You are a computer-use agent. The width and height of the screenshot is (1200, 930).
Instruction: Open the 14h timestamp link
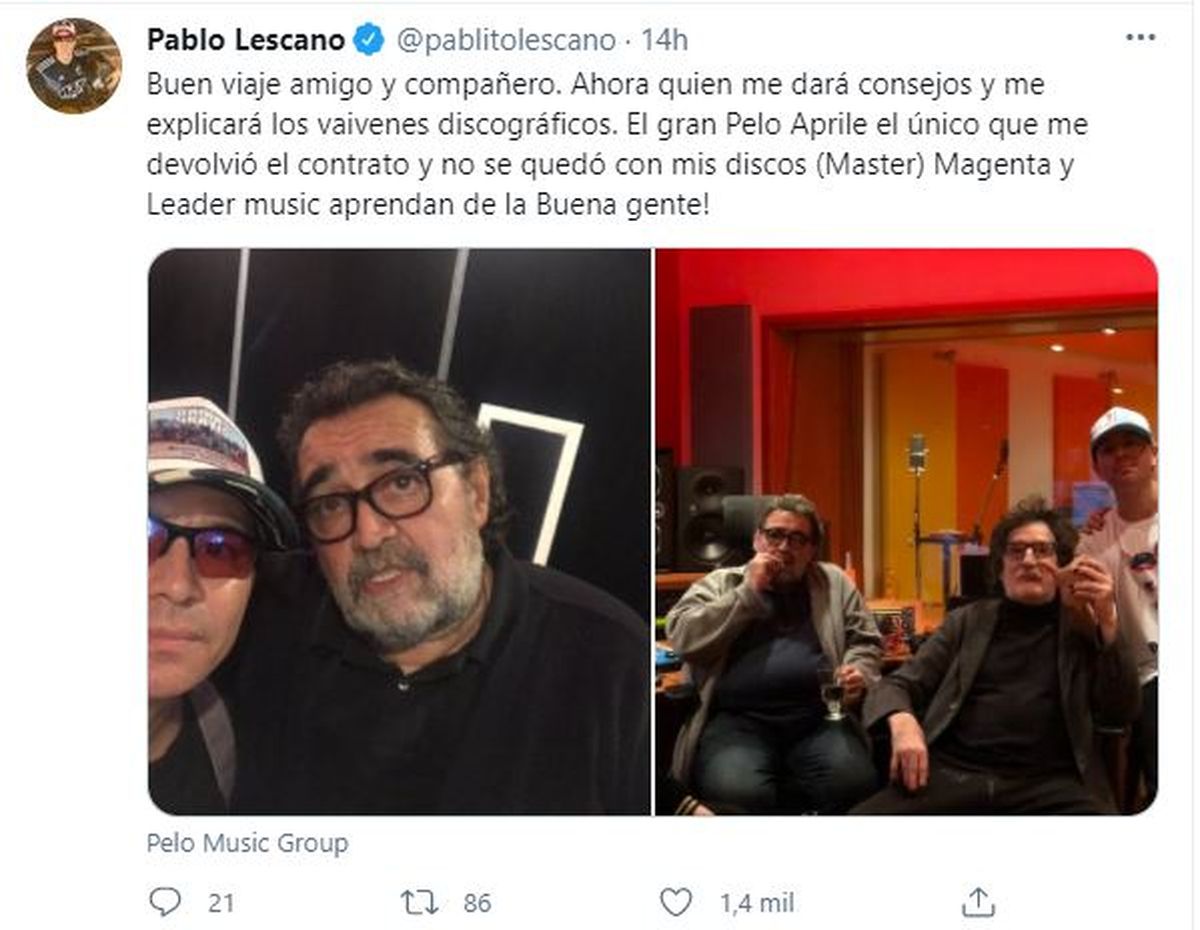(x=664, y=40)
